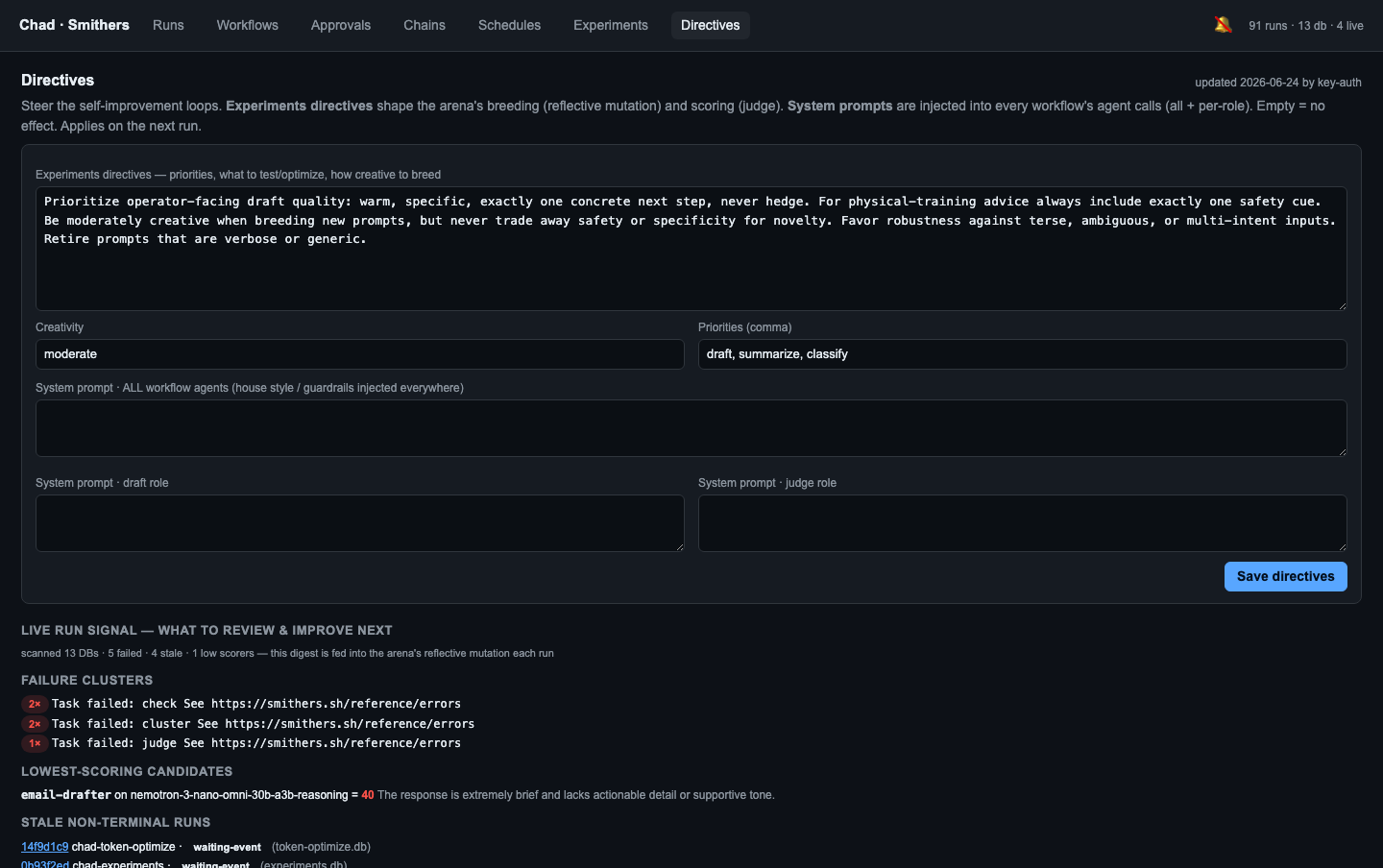Open the Runs tab
Viewport: 1383px width, 868px height.
(168, 25)
